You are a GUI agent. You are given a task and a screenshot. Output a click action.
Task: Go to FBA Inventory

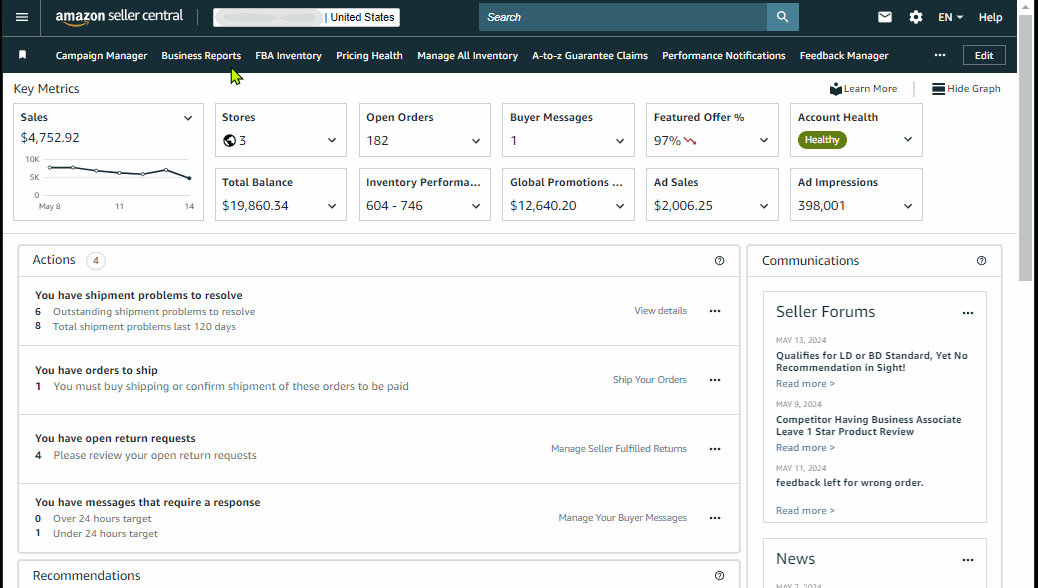(289, 56)
